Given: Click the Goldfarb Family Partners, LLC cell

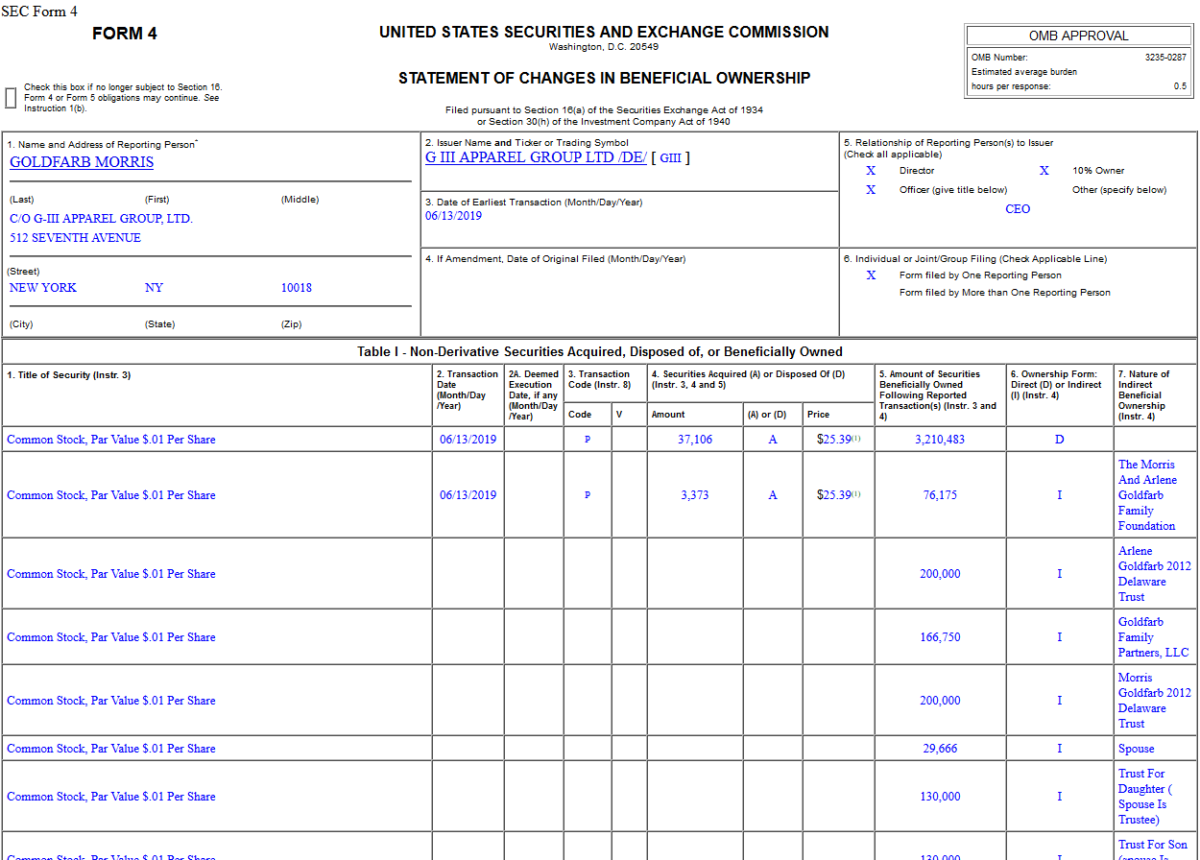Looking at the screenshot, I should (1154, 637).
